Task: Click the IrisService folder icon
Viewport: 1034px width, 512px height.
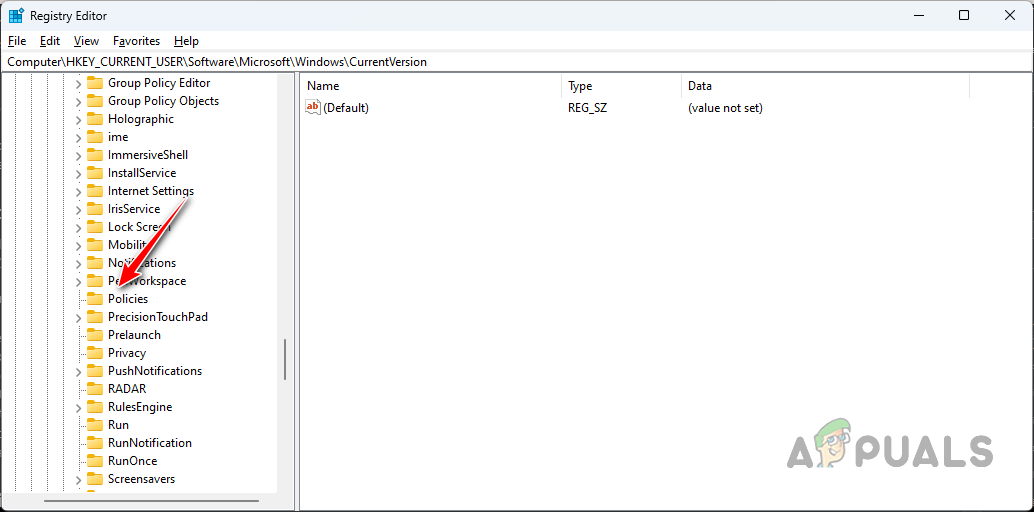Action: 96,208
